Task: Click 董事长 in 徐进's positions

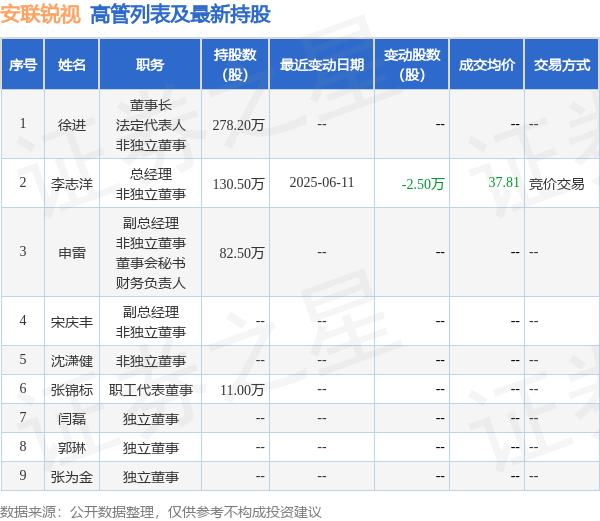Action: (x=150, y=105)
